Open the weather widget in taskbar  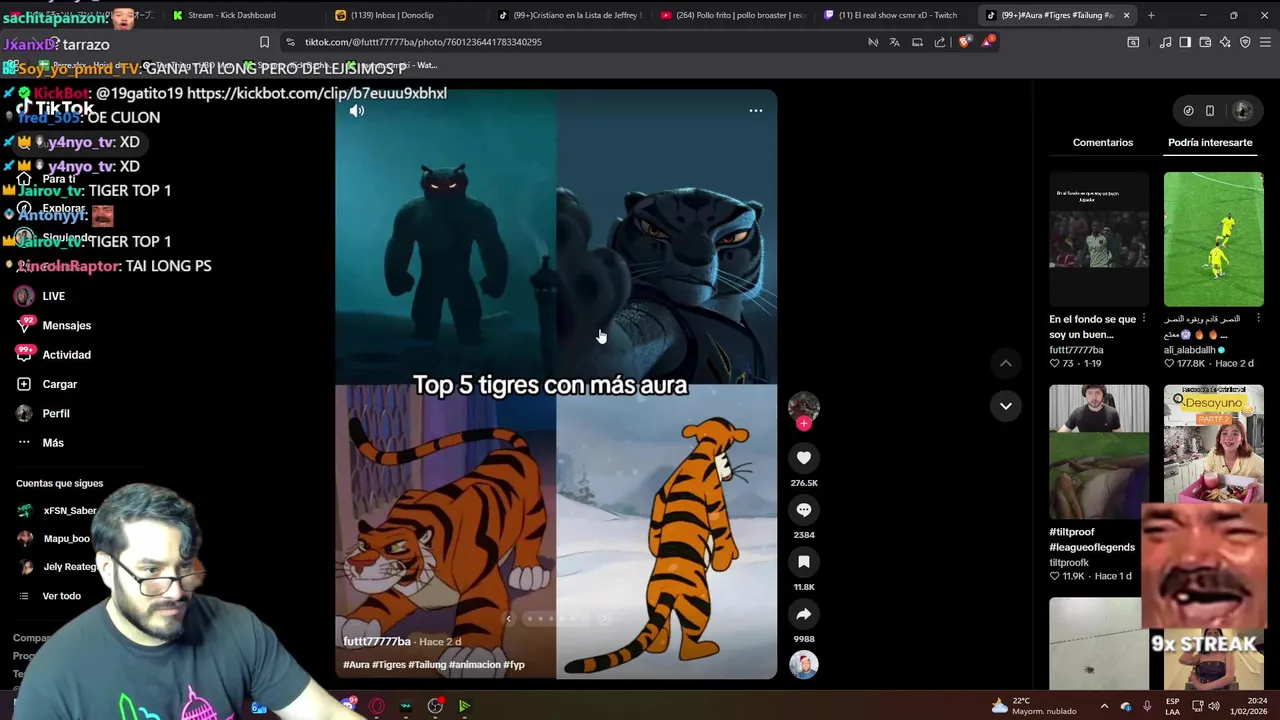click(x=1033, y=706)
